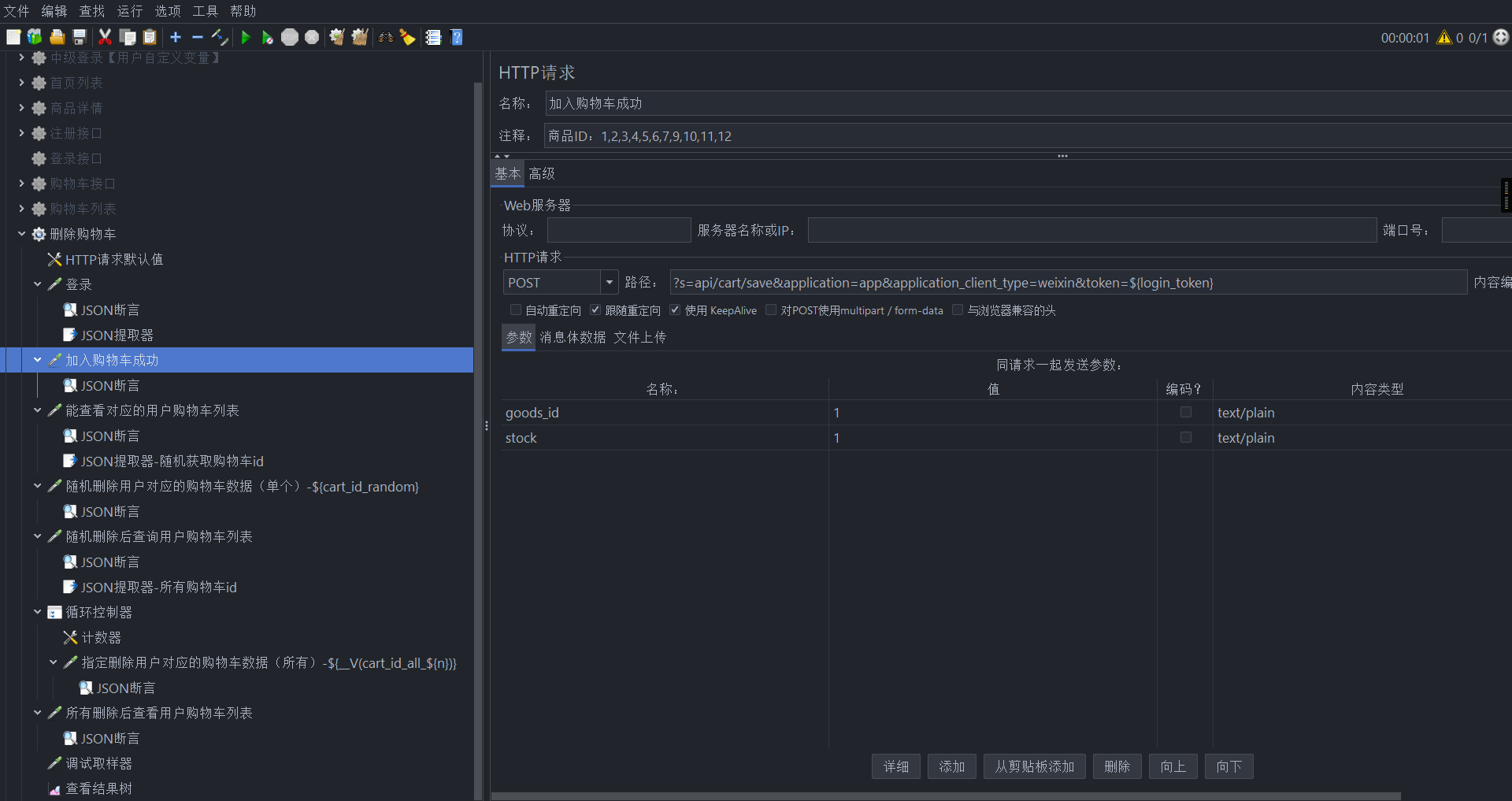Screen dimensions: 1512x801
Task: Expand the 购物车接口 tree node
Action: click(x=21, y=184)
